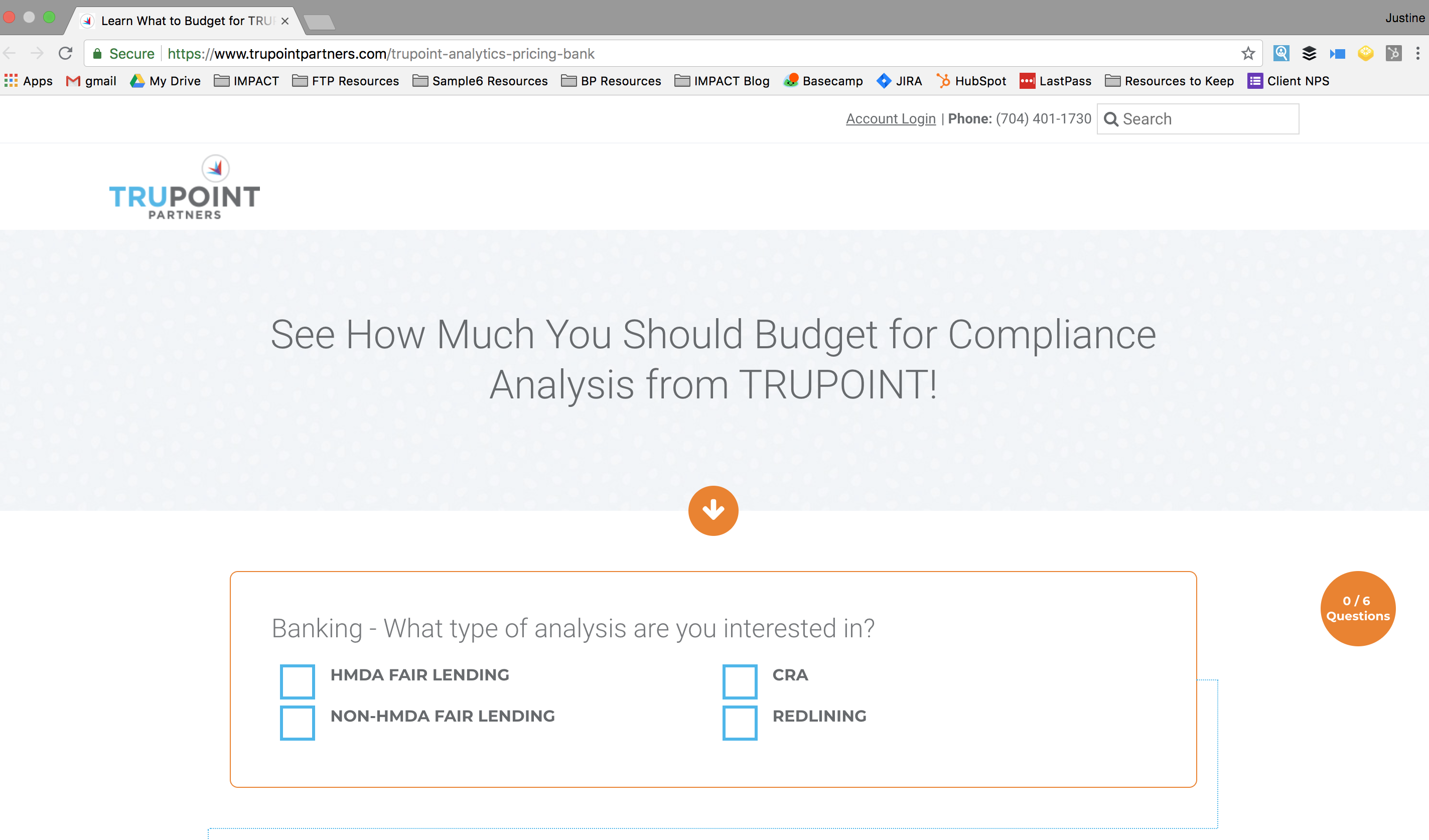Expand the FTP Resources bookmarks folder
This screenshot has height=840, width=1429.
coord(345,81)
